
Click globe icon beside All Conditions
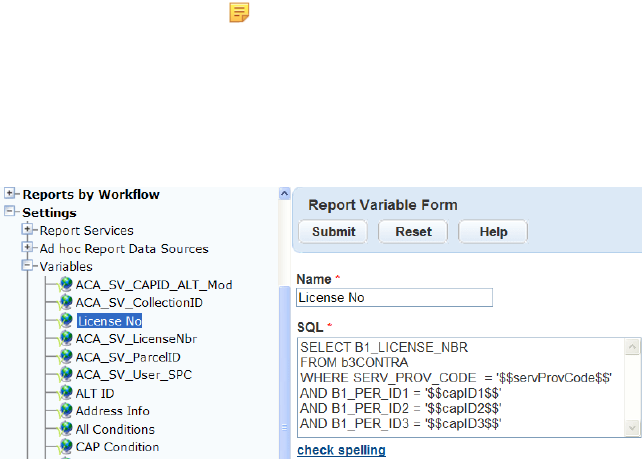[x=66, y=428]
